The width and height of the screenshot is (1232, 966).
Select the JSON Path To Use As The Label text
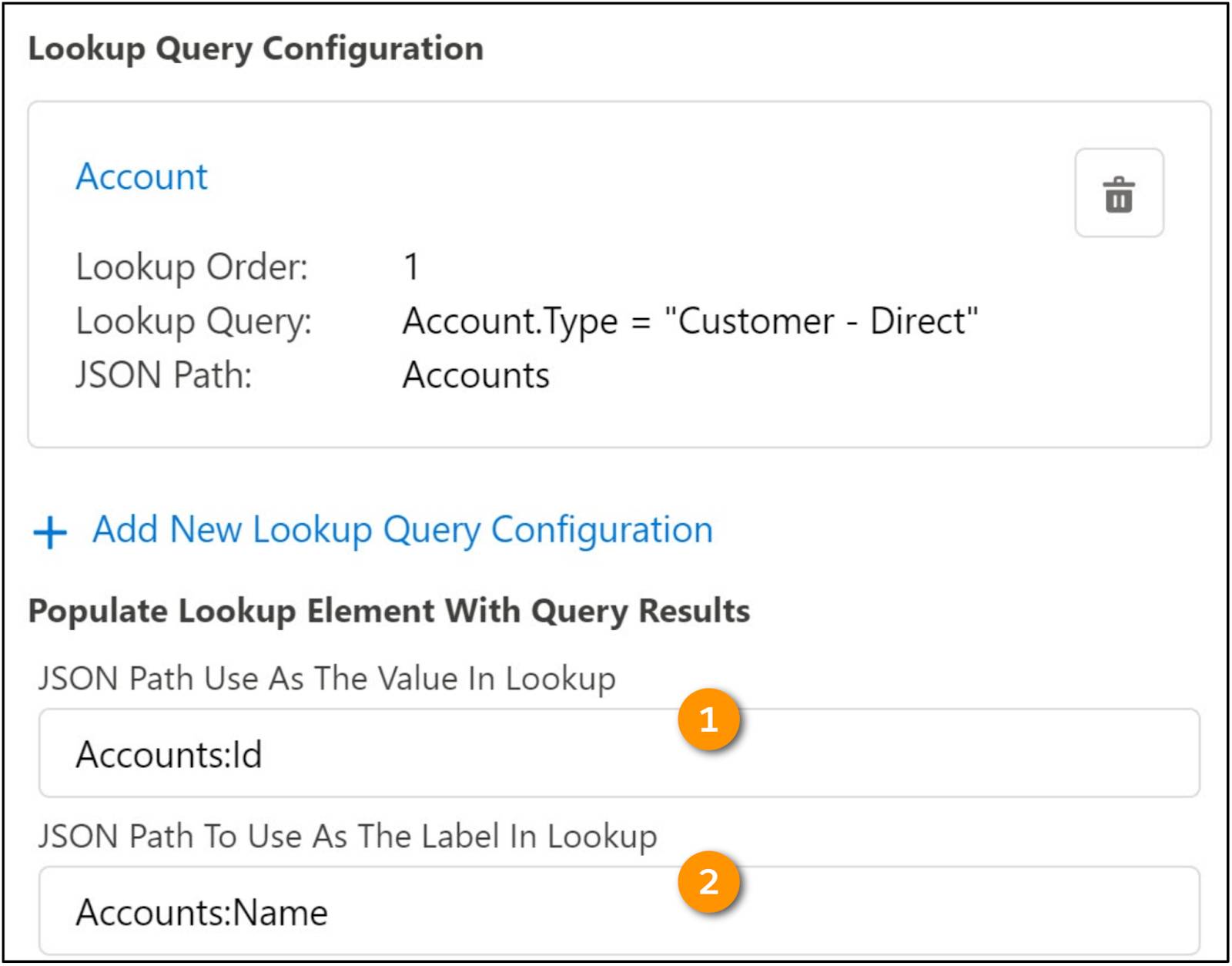click(346, 839)
